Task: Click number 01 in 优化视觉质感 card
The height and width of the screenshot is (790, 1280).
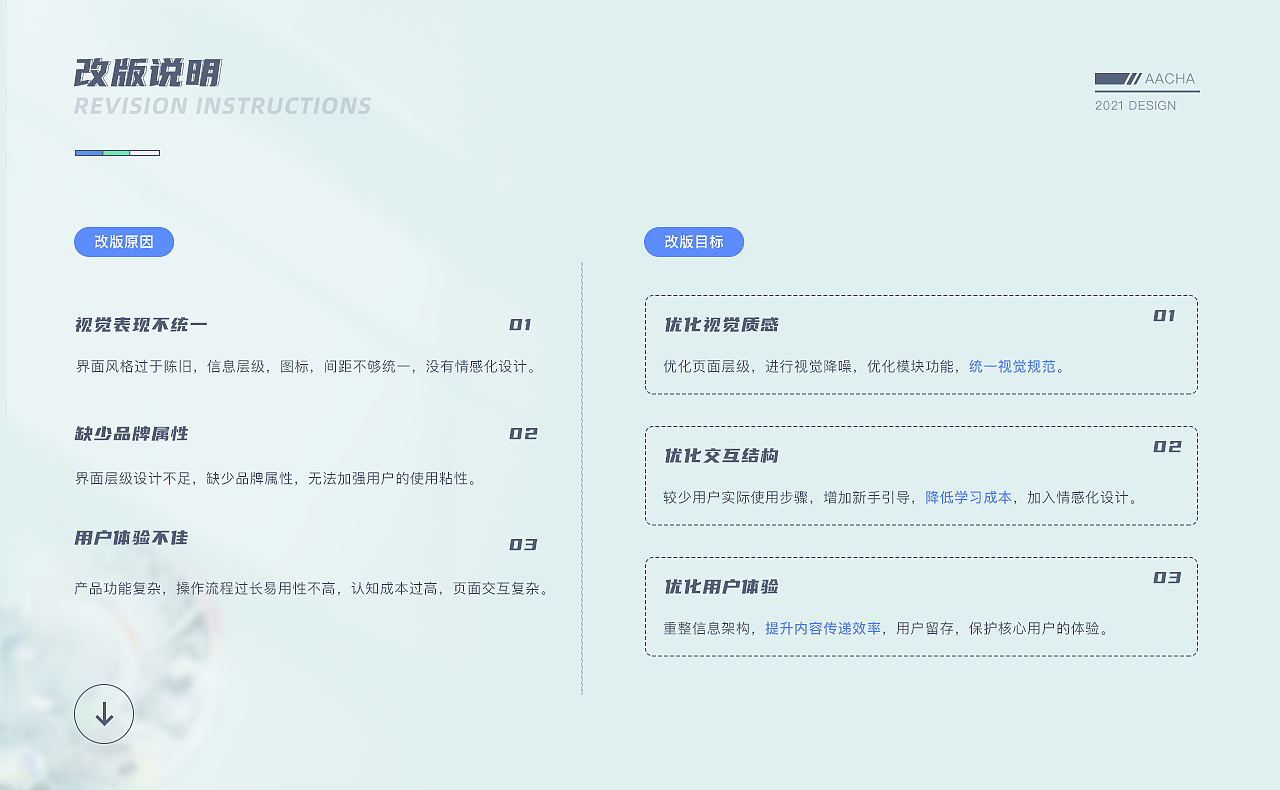Action: coord(1164,316)
